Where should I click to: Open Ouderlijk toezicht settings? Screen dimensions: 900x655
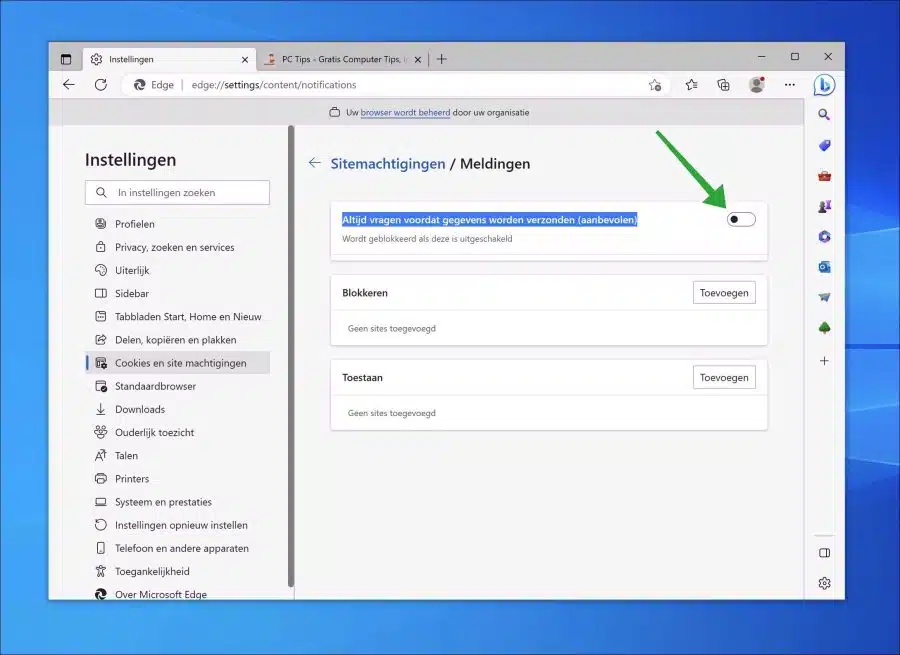[x=178, y=432]
